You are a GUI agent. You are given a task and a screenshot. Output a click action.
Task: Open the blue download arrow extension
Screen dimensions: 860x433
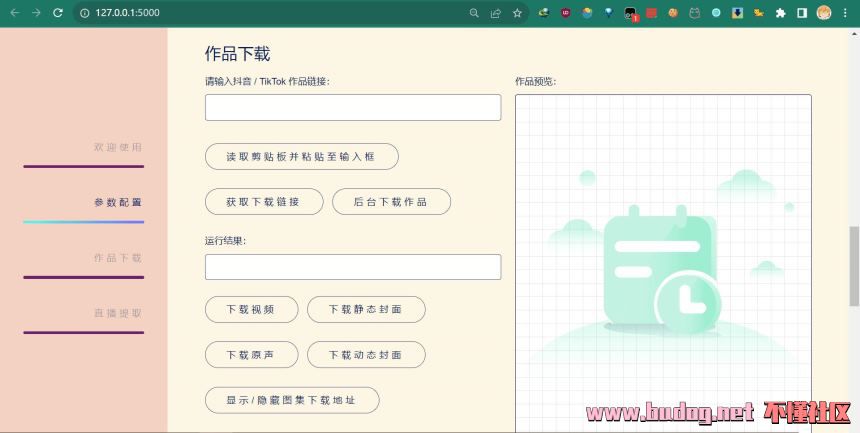pyautogui.click(x=737, y=13)
